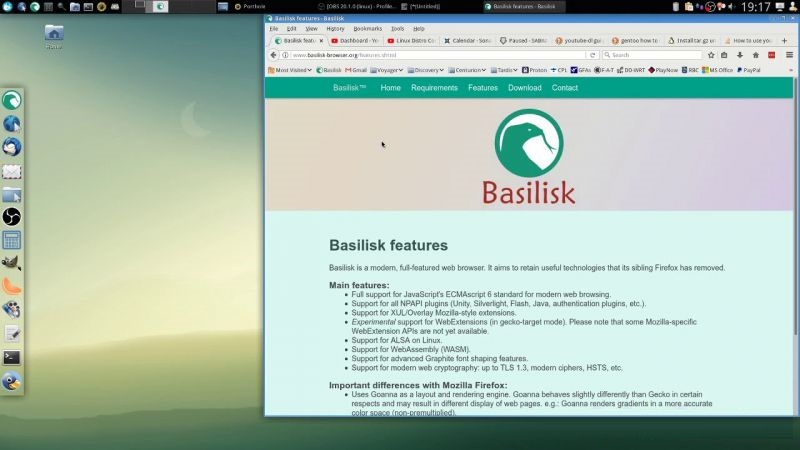Switch to the Calendar tab

pos(467,41)
